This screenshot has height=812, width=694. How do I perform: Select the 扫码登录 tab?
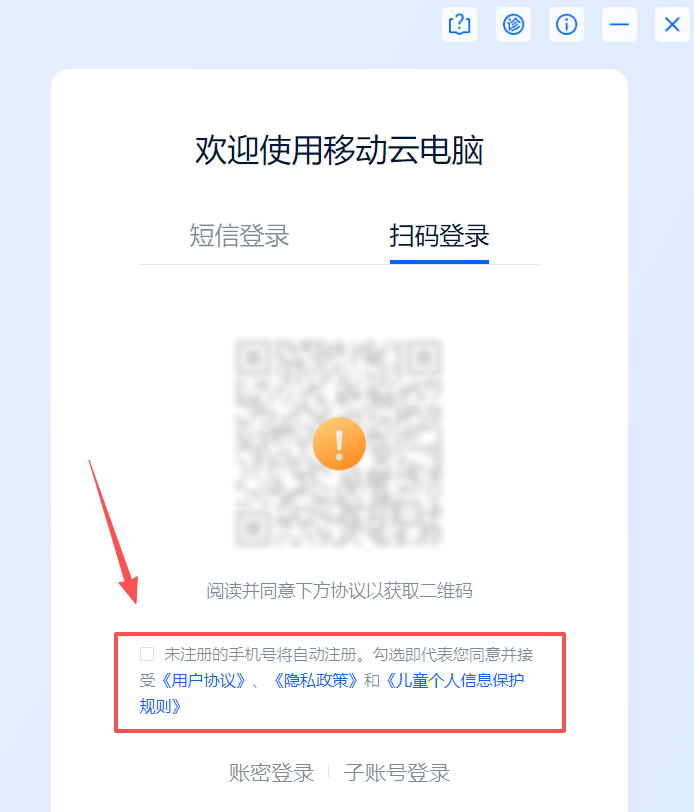tap(439, 236)
